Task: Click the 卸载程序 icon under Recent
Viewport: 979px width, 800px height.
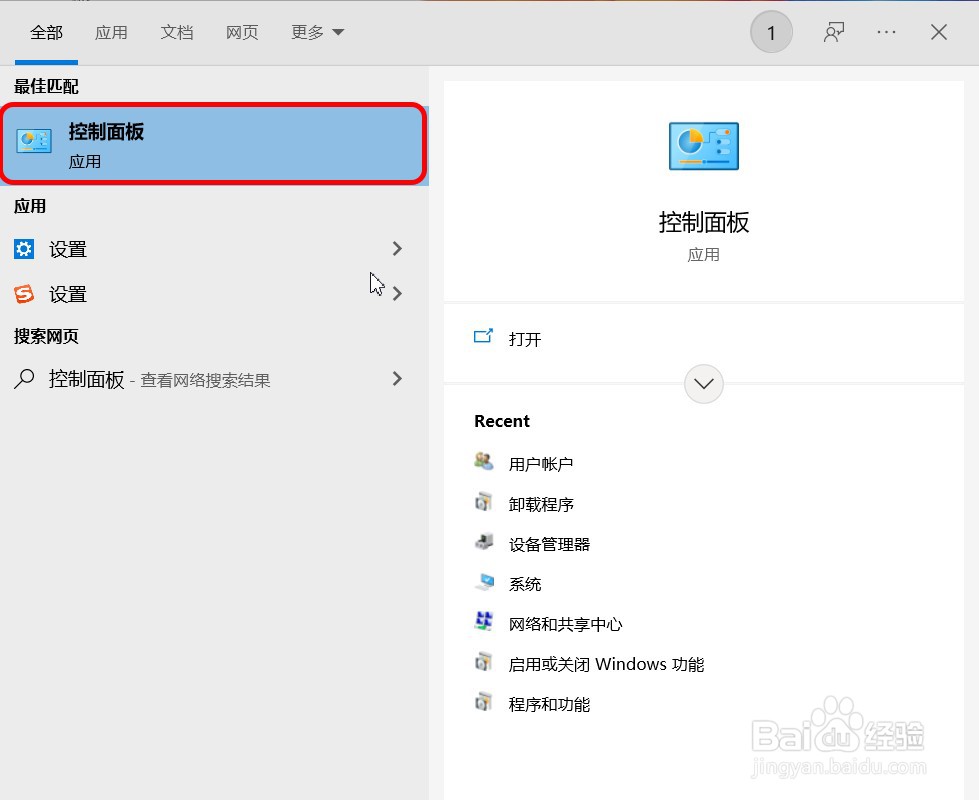Action: click(483, 504)
